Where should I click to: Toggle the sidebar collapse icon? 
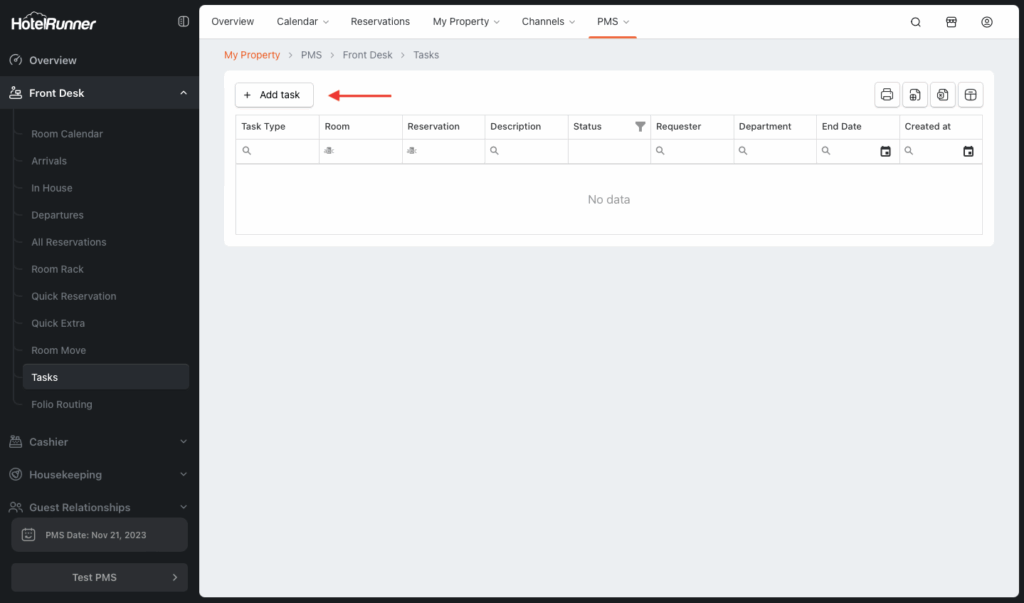pyautogui.click(x=183, y=21)
